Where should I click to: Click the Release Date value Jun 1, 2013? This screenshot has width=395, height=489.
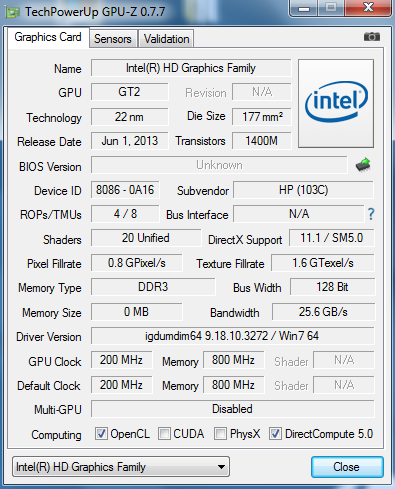pyautogui.click(x=130, y=141)
